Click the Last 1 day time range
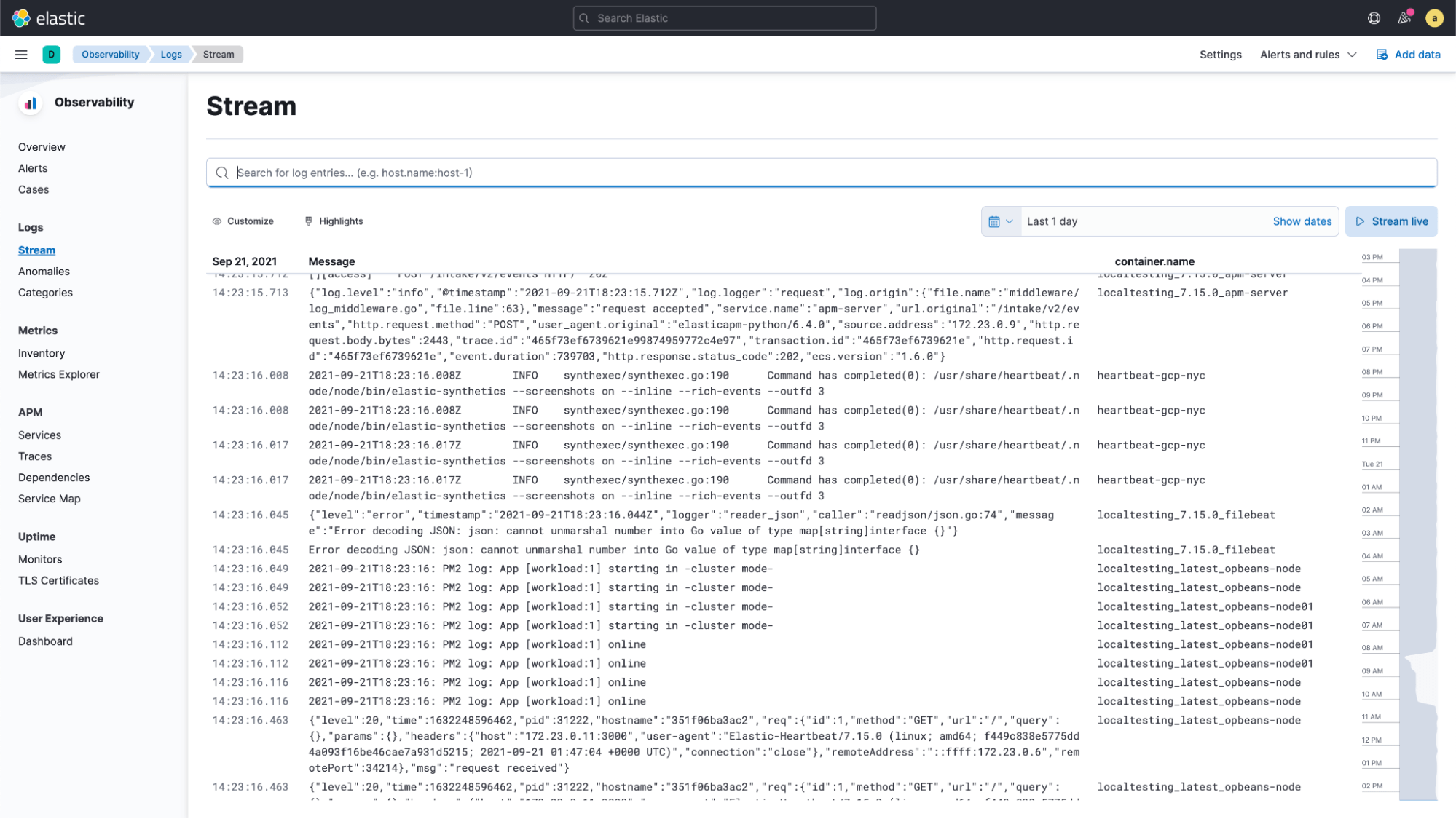1456x819 pixels. point(1052,221)
